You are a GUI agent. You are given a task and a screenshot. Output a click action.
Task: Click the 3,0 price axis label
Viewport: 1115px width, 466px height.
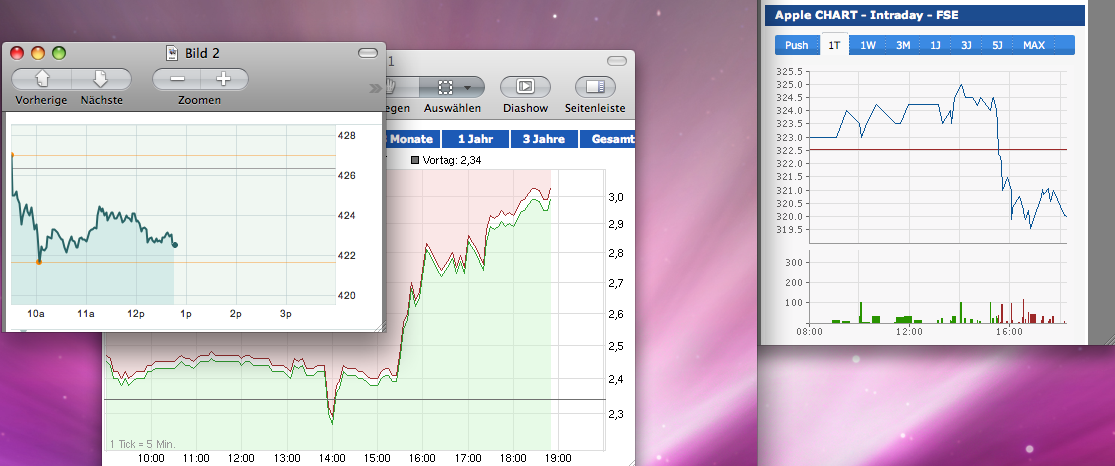(x=614, y=197)
